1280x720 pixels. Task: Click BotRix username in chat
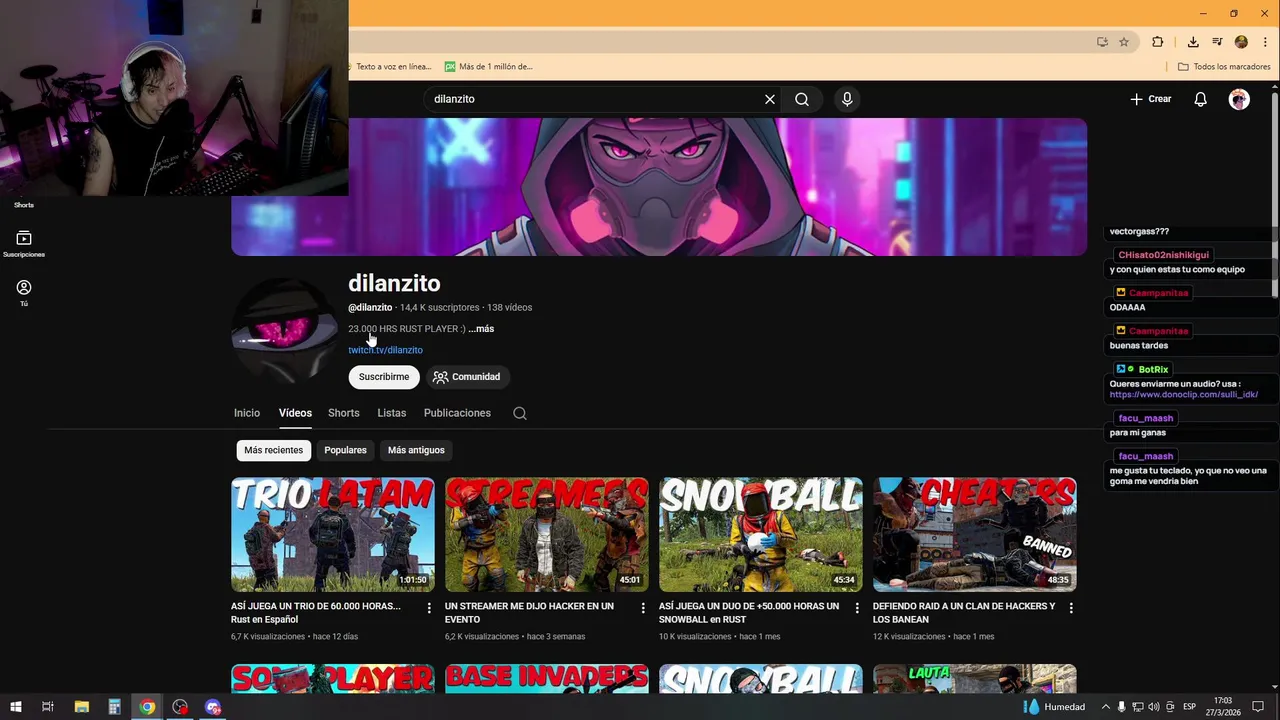tap(1153, 370)
